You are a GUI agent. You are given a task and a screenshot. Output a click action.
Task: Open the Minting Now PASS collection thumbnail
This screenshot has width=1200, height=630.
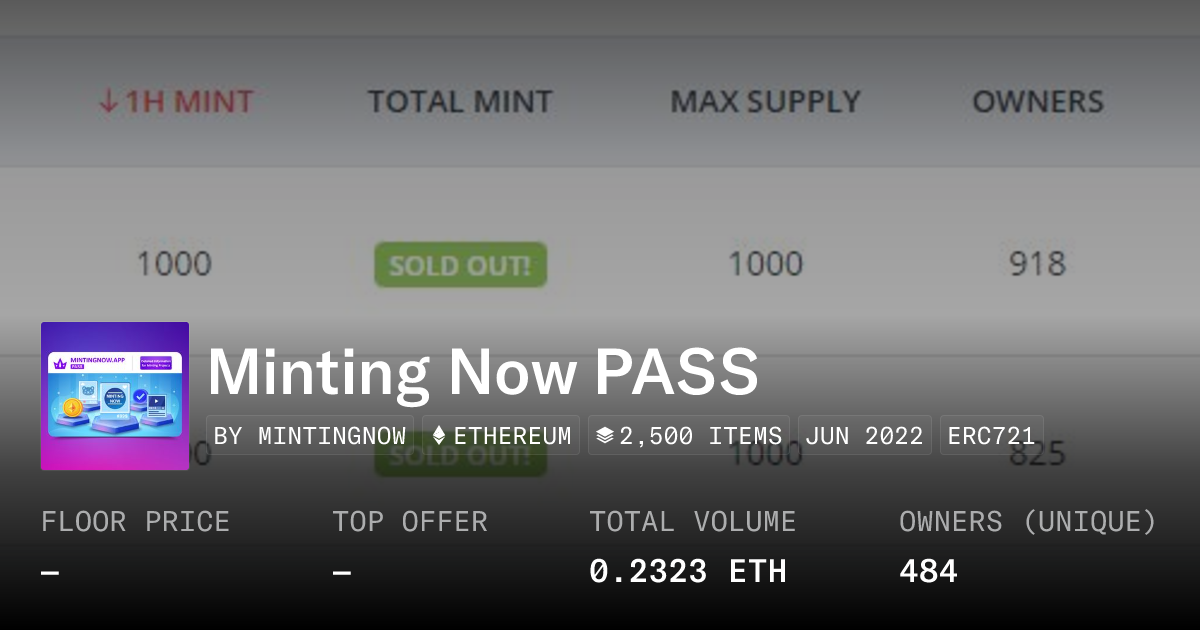[115, 396]
